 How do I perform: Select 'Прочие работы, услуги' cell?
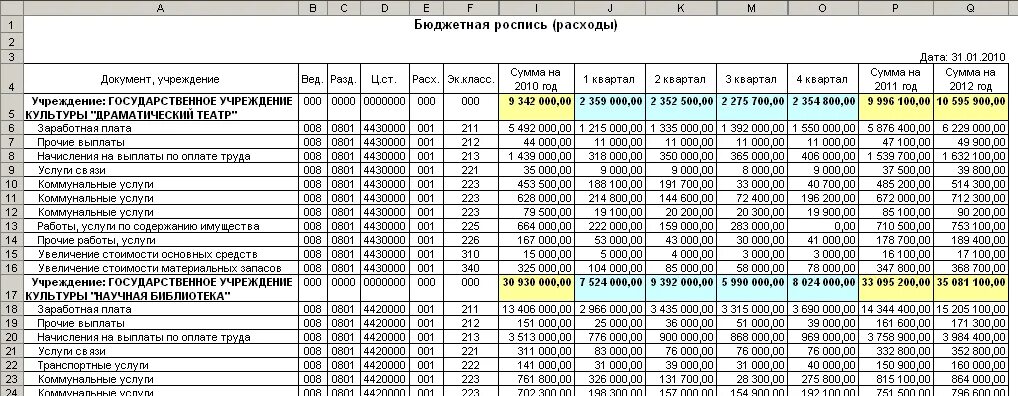[x=161, y=240]
